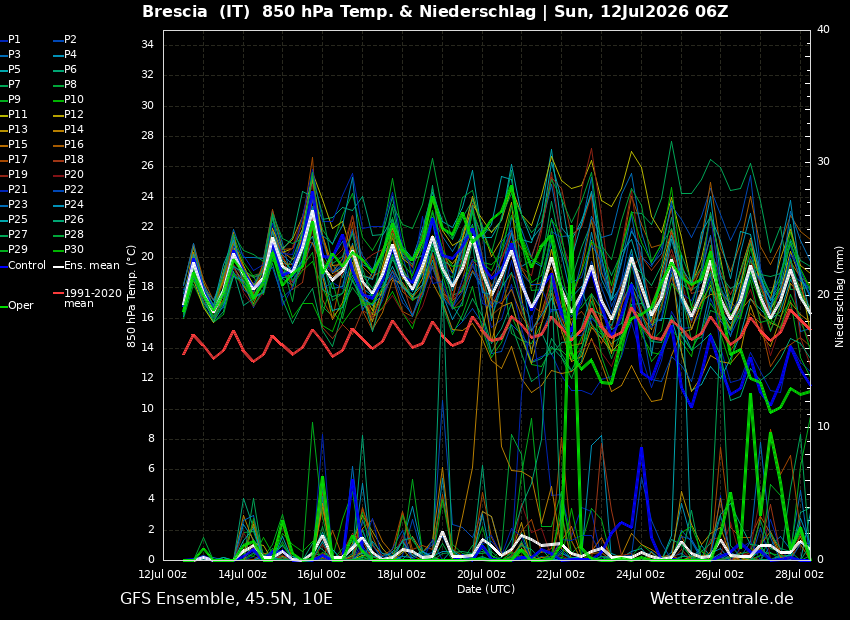Click the Wetterzentrale.de credit text
The width and height of the screenshot is (850, 620).
(722, 599)
